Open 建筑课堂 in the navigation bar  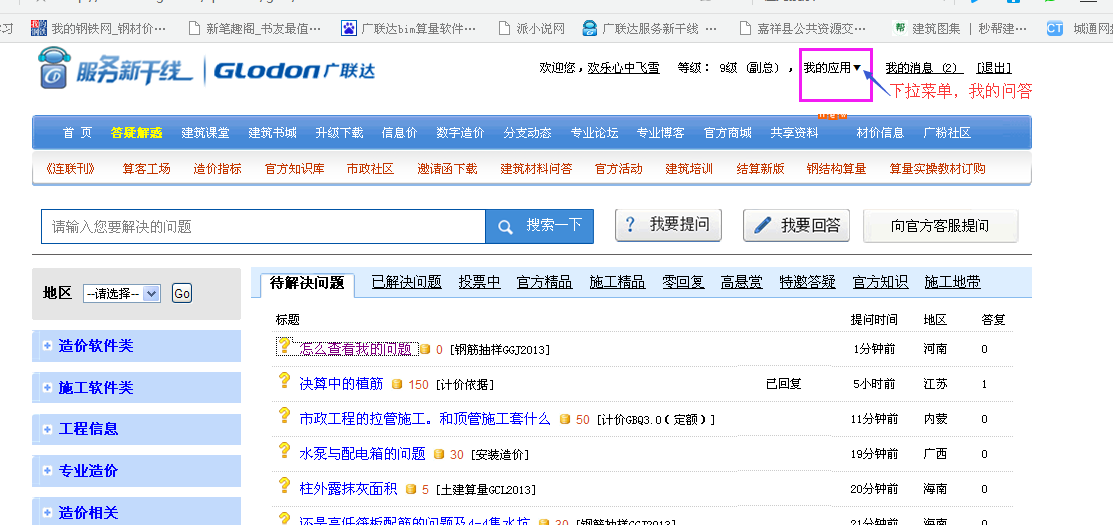(x=205, y=133)
